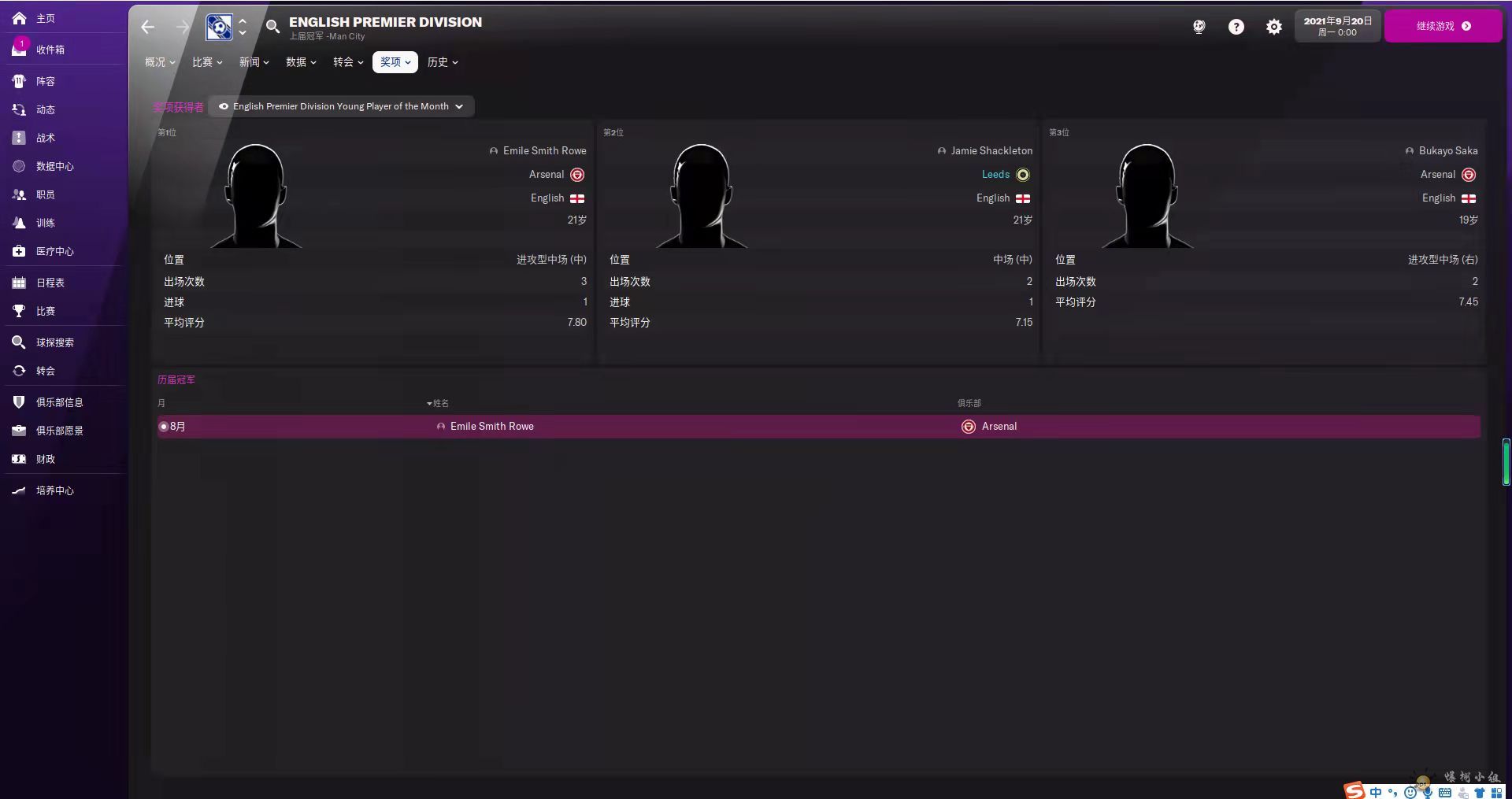Click the 继续游戏 continue button
The height and width of the screenshot is (799, 1512).
click(x=1443, y=26)
